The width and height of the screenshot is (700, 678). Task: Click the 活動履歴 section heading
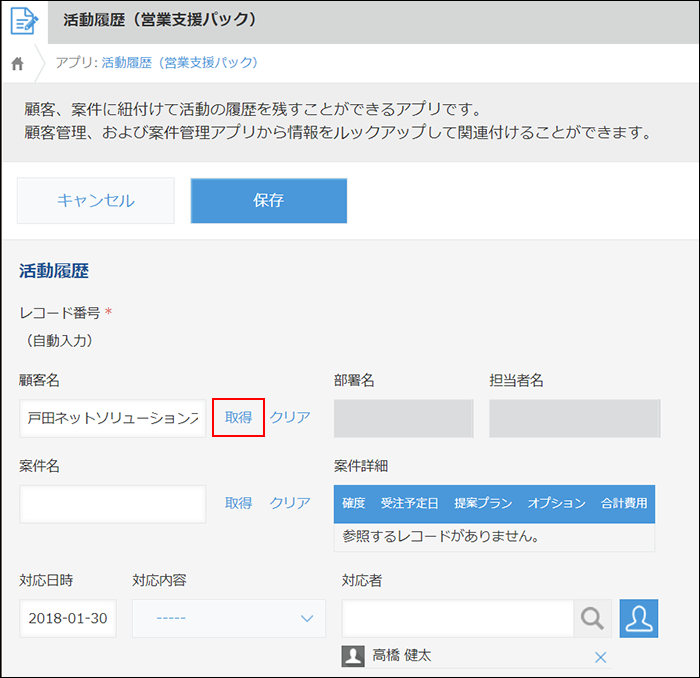[x=54, y=271]
